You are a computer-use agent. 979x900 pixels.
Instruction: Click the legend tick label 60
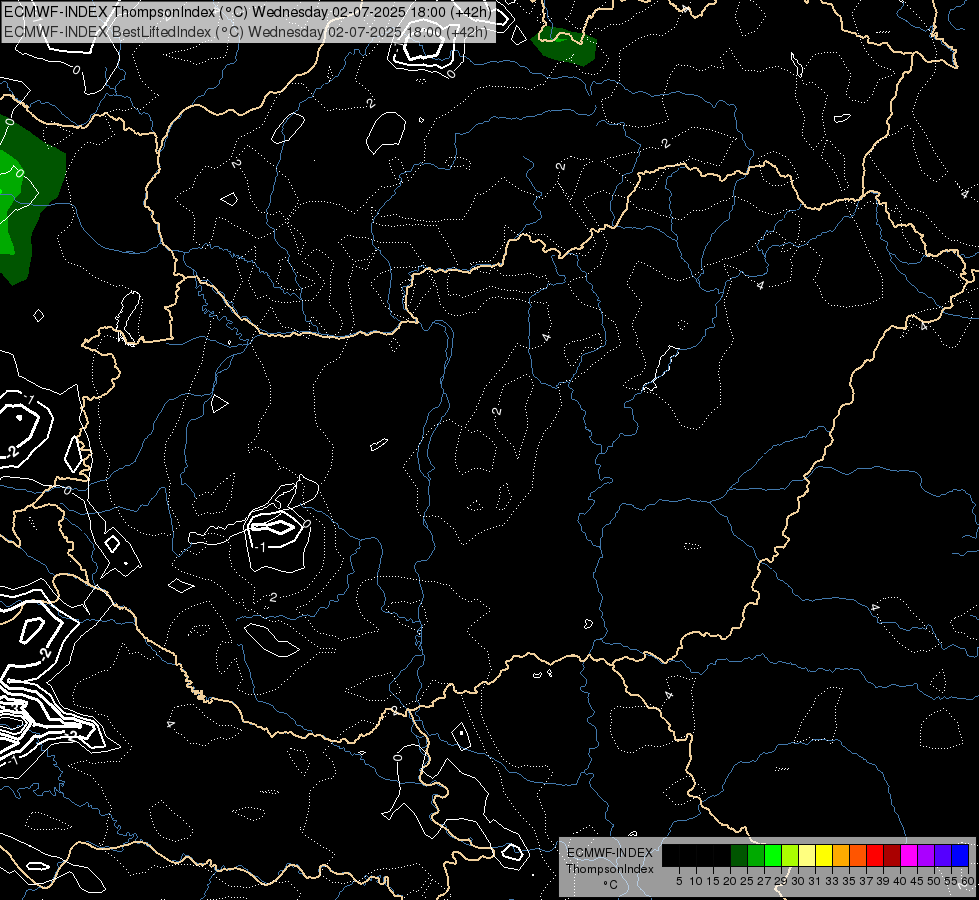click(x=968, y=881)
